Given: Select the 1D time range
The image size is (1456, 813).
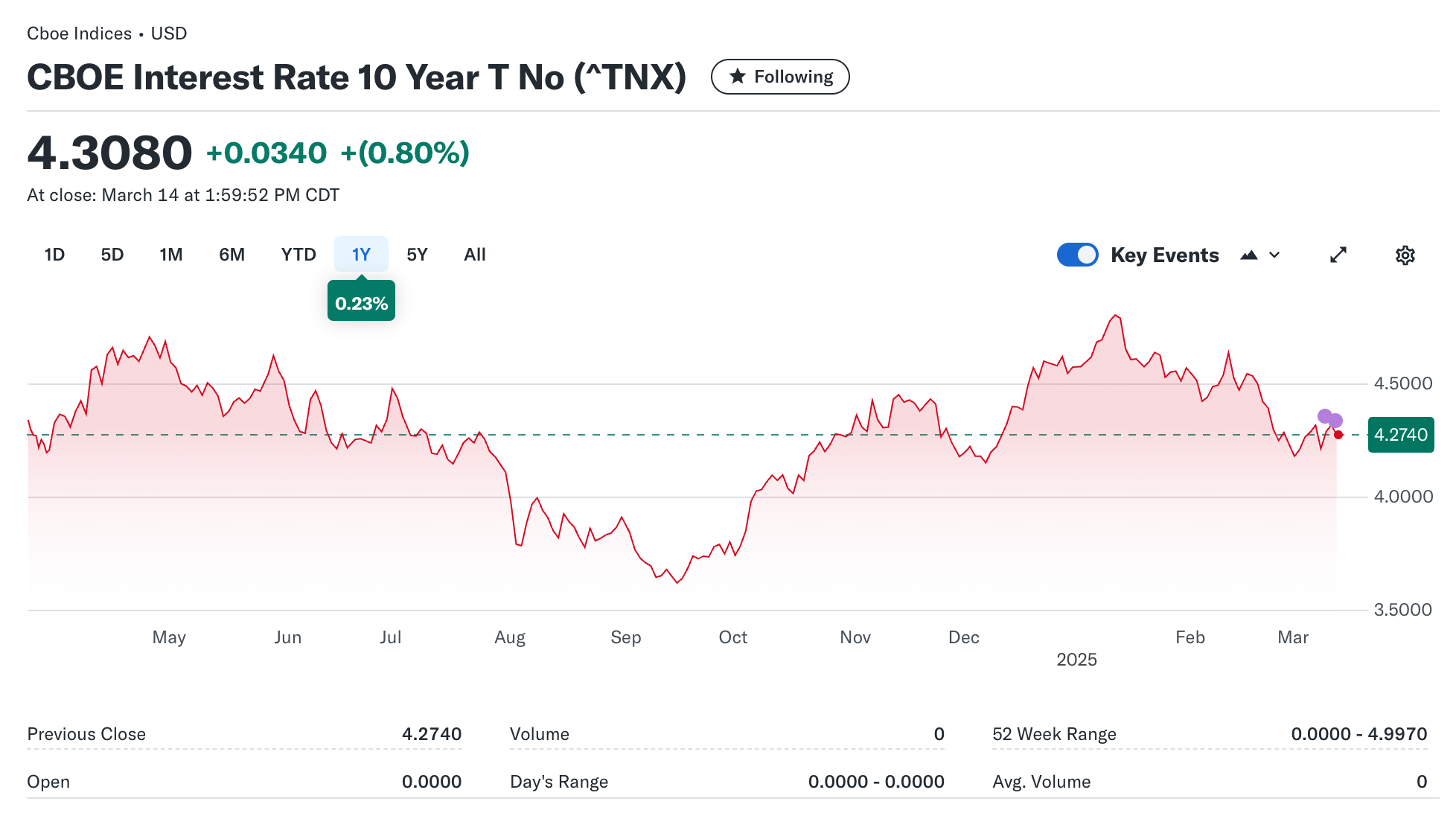Looking at the screenshot, I should (54, 255).
